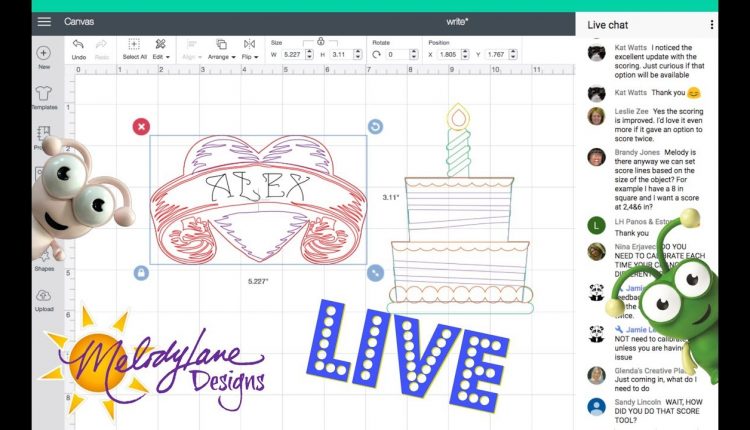Select the candle flame on the cake
Screen dimensions: 750x430
tap(458, 116)
